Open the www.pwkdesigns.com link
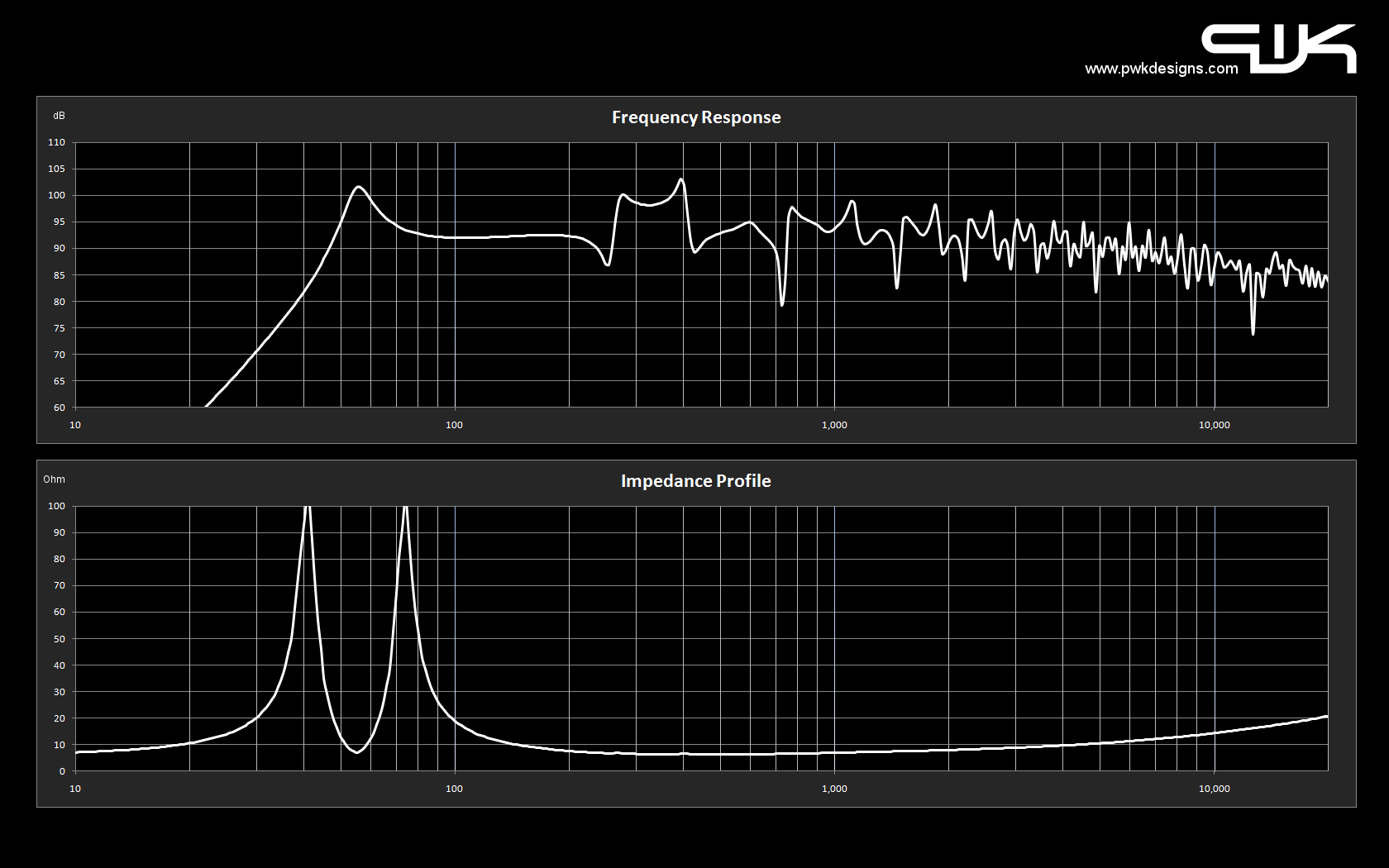Image resolution: width=1389 pixels, height=868 pixels. click(x=1162, y=69)
